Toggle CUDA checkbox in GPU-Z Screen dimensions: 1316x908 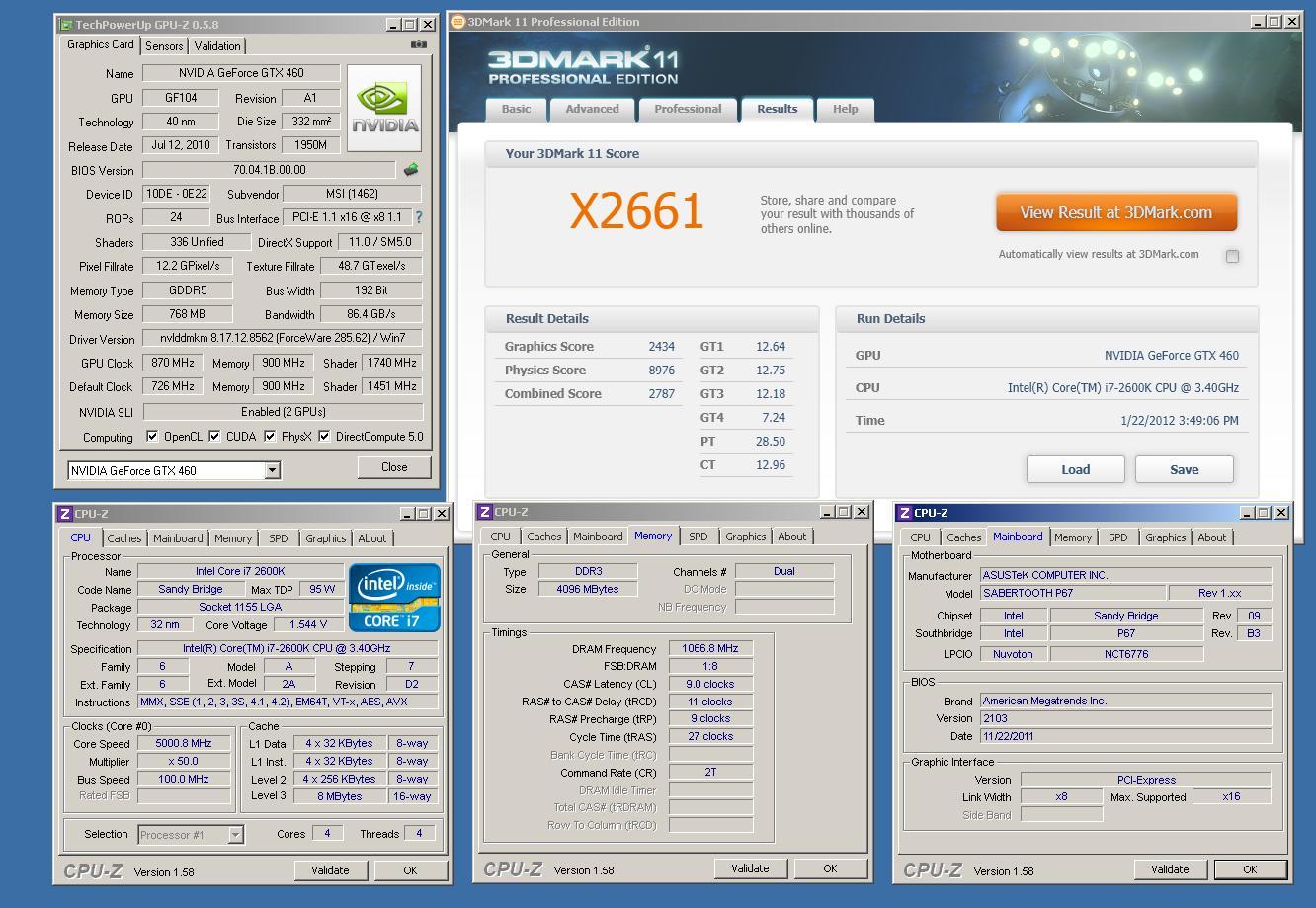214,436
